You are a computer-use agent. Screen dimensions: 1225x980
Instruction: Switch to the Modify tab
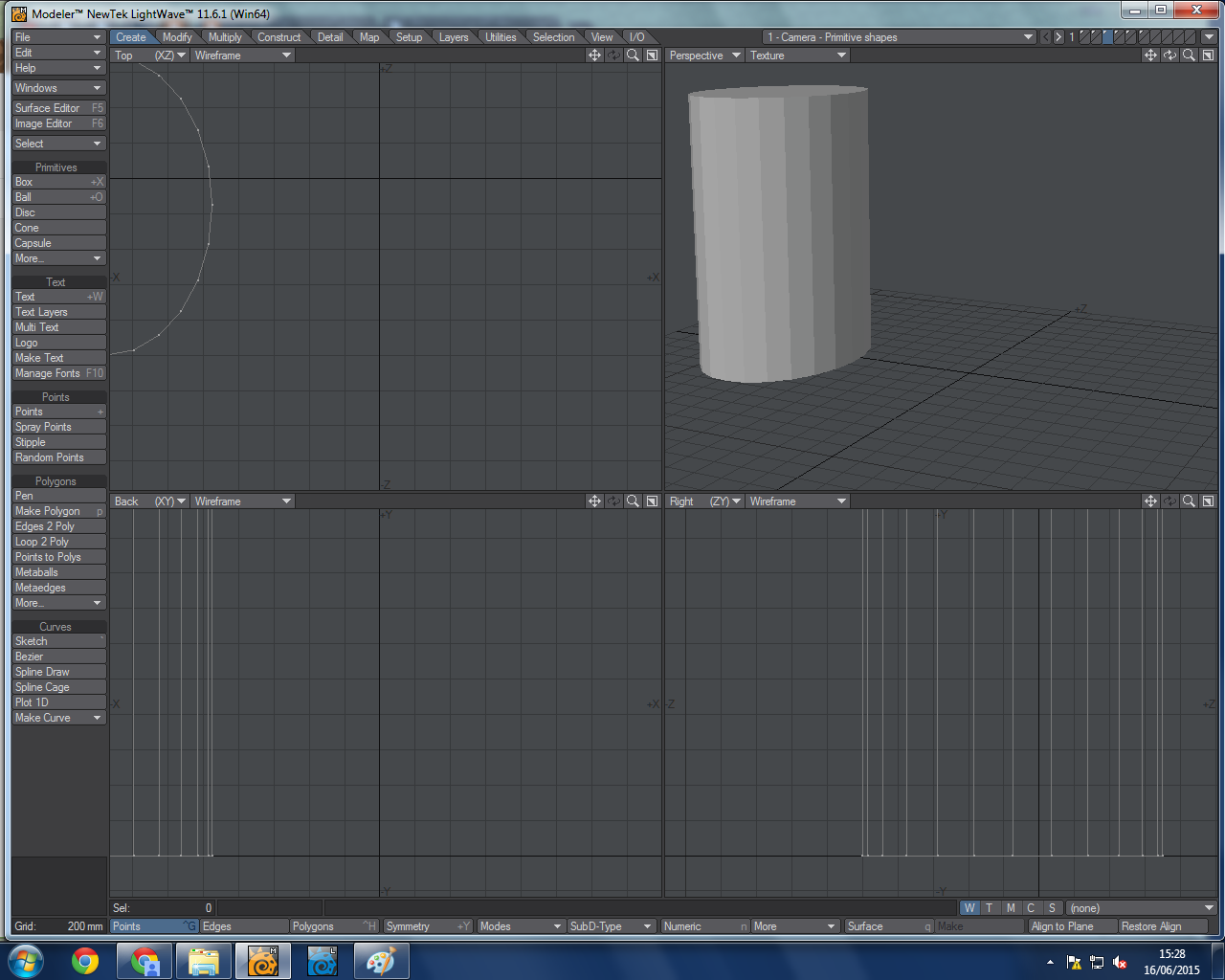(177, 36)
